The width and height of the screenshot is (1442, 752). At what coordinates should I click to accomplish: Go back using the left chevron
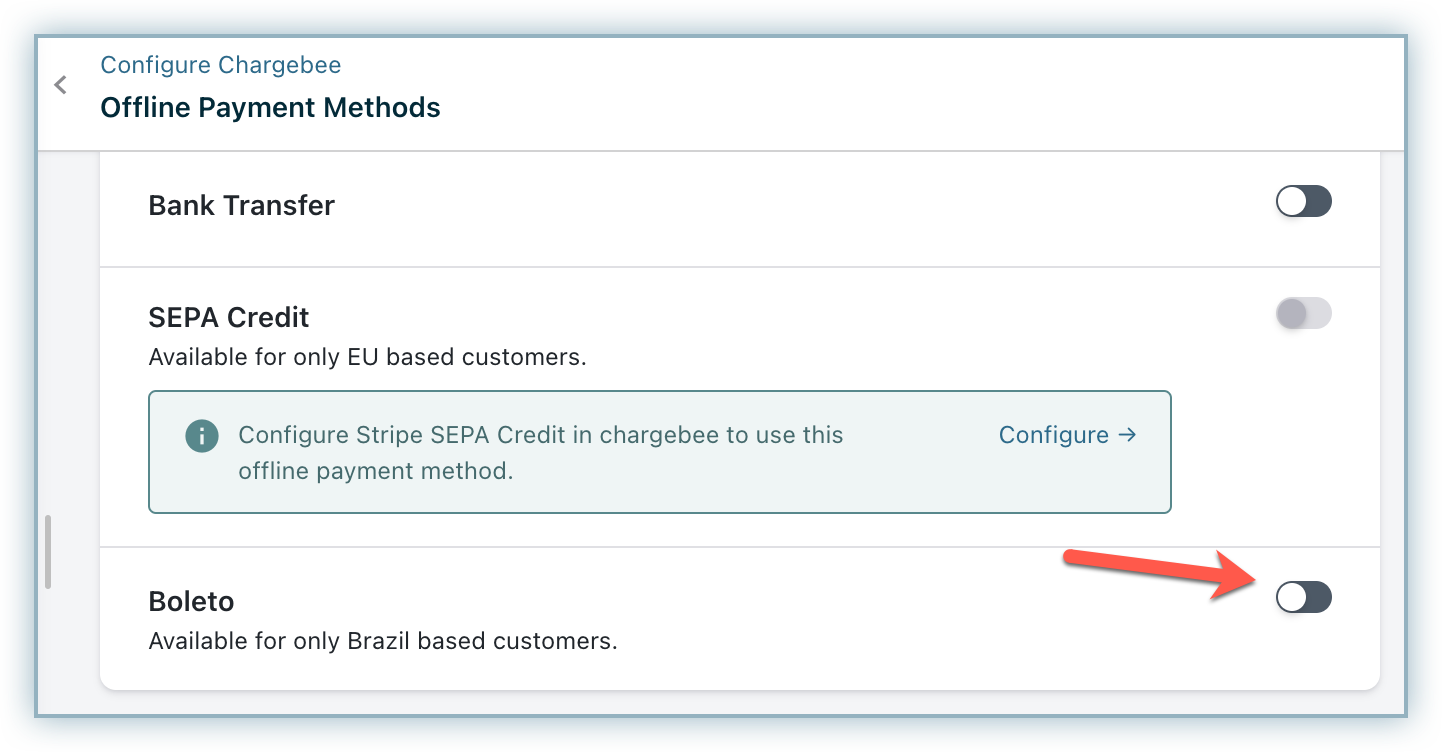pos(61,85)
